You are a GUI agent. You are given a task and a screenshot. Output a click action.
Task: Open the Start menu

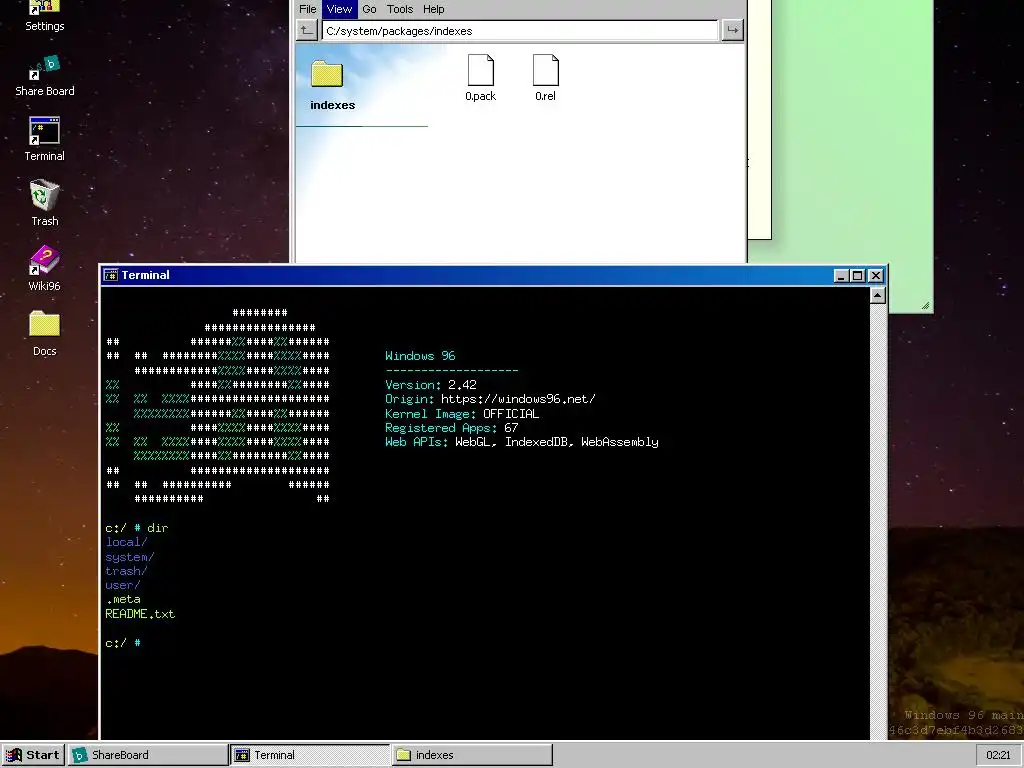[x=33, y=755]
